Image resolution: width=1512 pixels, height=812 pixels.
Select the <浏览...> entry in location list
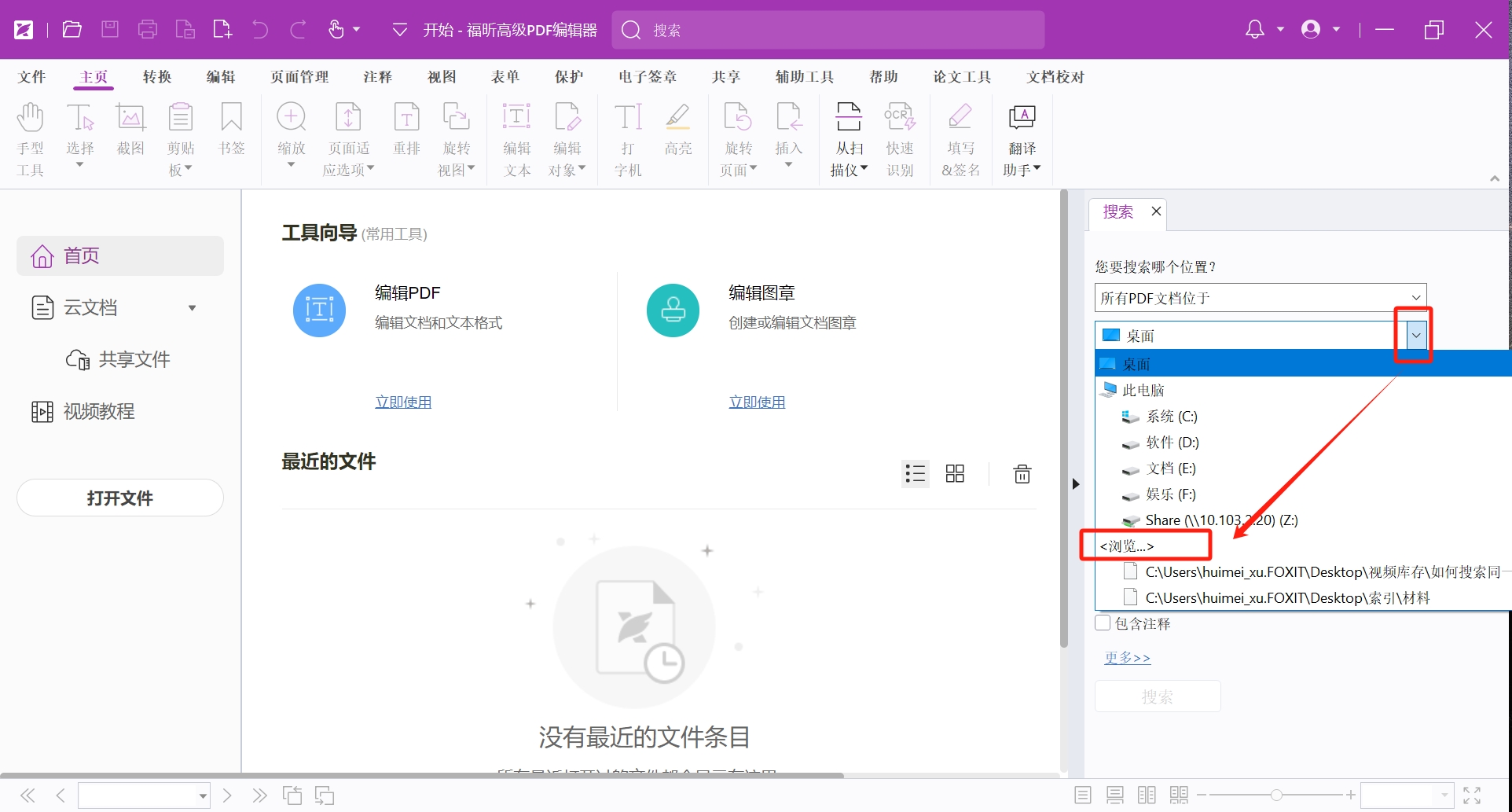point(1128,546)
